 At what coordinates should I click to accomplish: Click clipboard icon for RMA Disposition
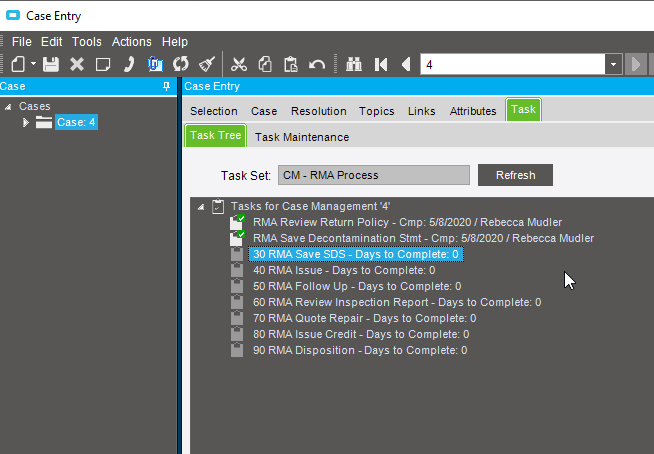tap(237, 350)
